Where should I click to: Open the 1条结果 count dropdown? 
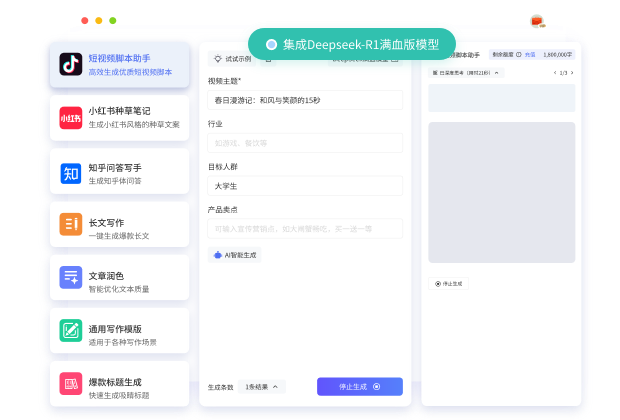coord(262,387)
